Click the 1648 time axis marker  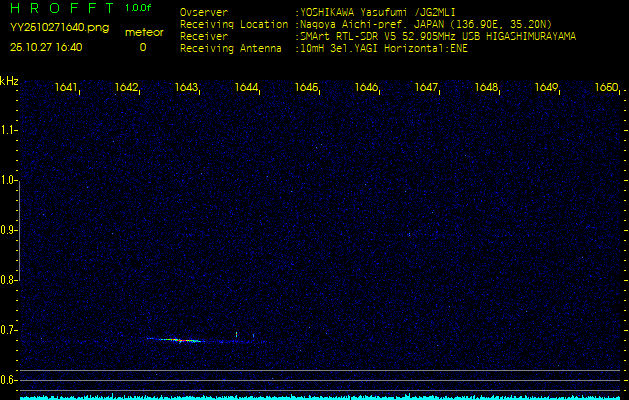(486, 87)
